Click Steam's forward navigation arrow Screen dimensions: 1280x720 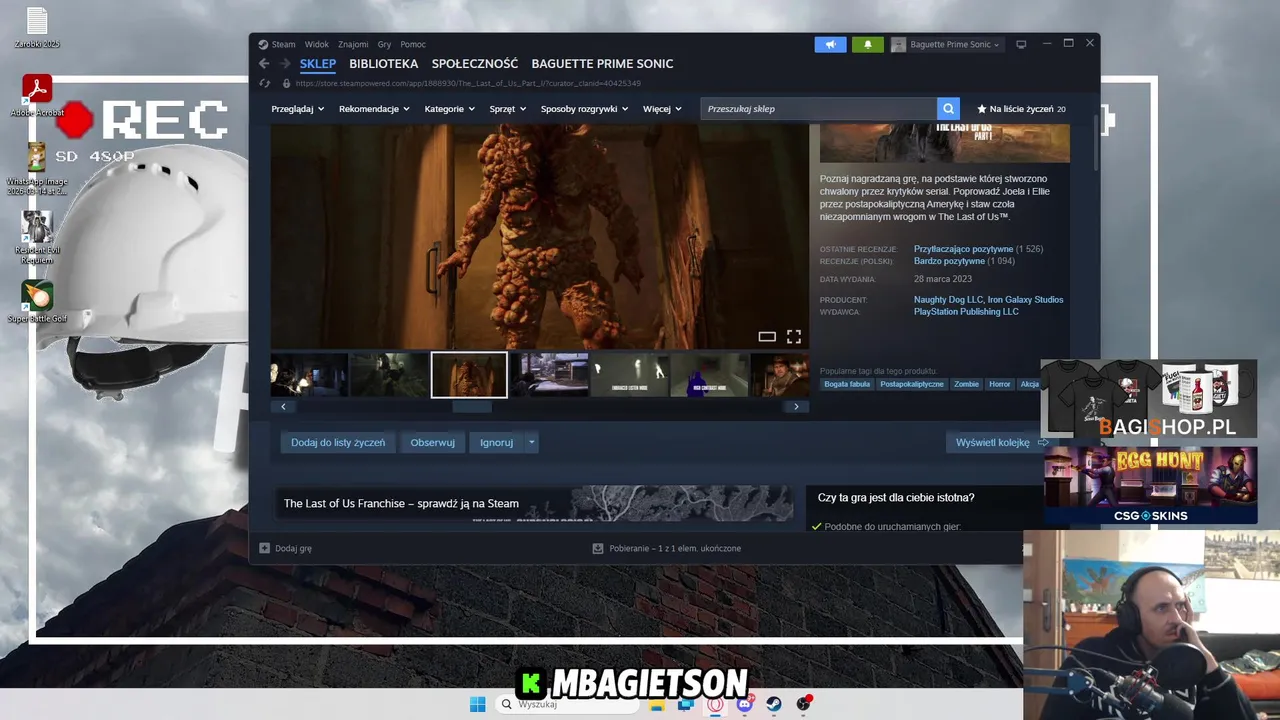[286, 64]
